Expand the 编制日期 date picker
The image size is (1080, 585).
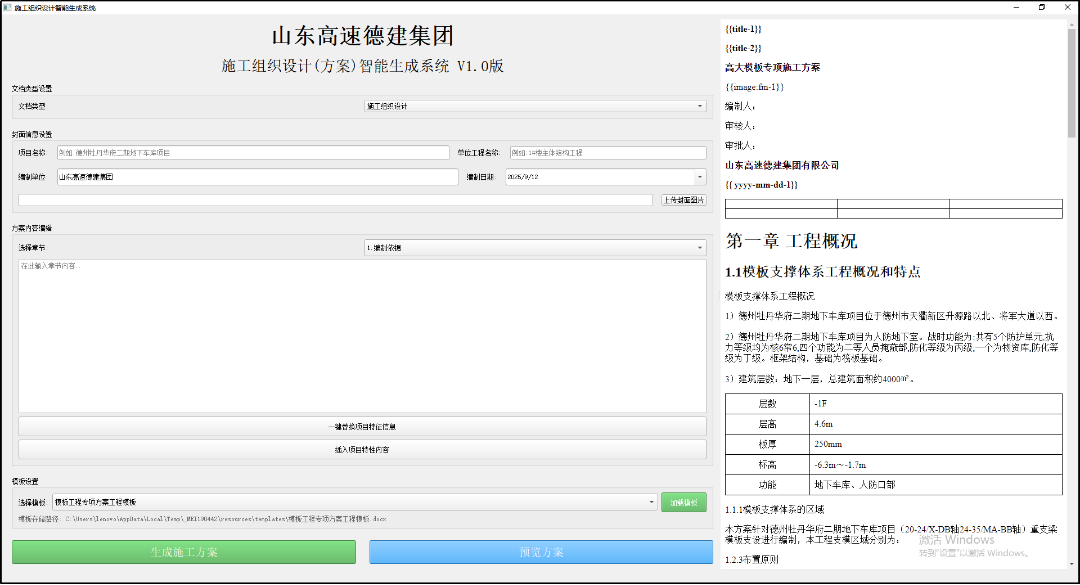tap(700, 177)
